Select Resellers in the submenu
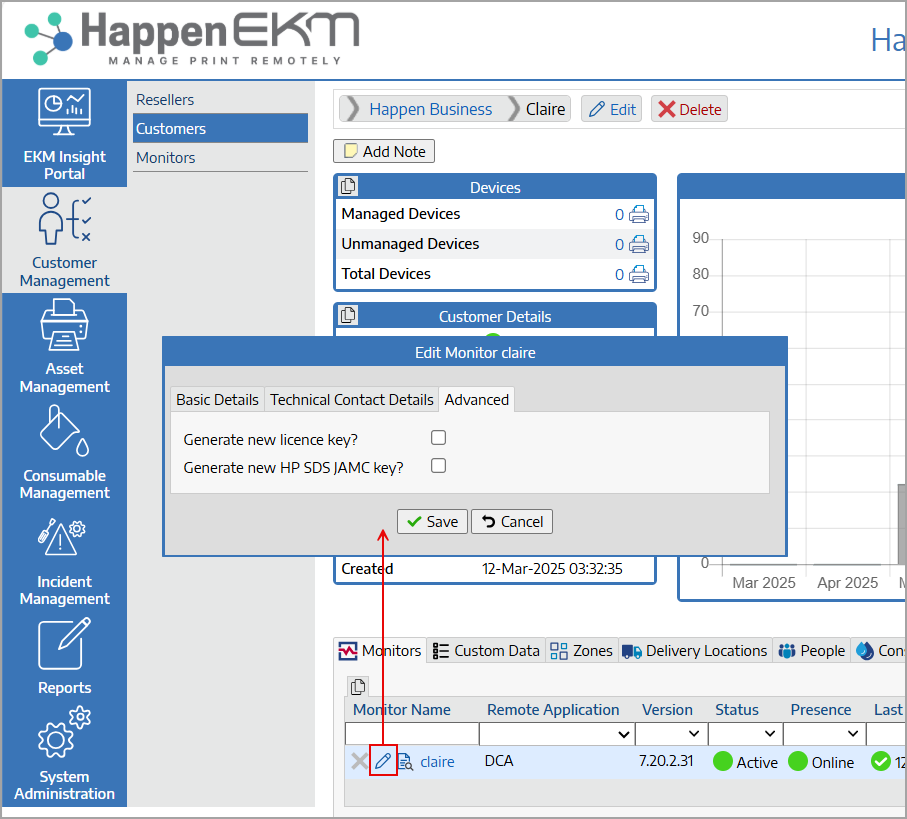Viewport: 907px width, 819px height. tap(220, 99)
